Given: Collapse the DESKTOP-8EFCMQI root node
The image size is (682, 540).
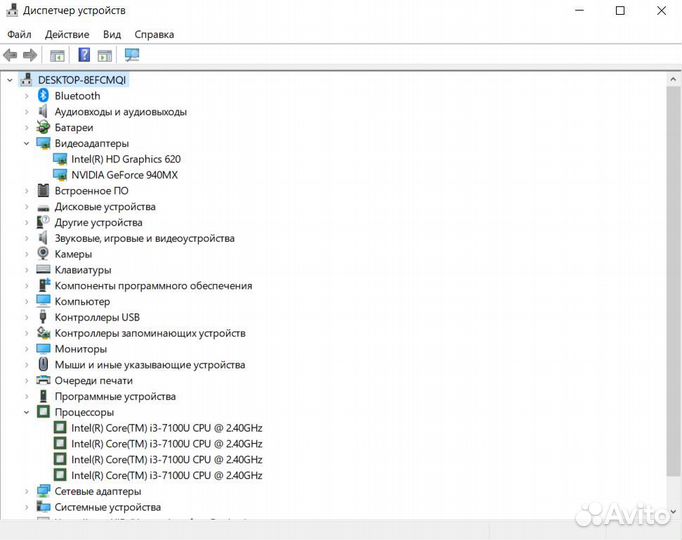Looking at the screenshot, I should 10,80.
